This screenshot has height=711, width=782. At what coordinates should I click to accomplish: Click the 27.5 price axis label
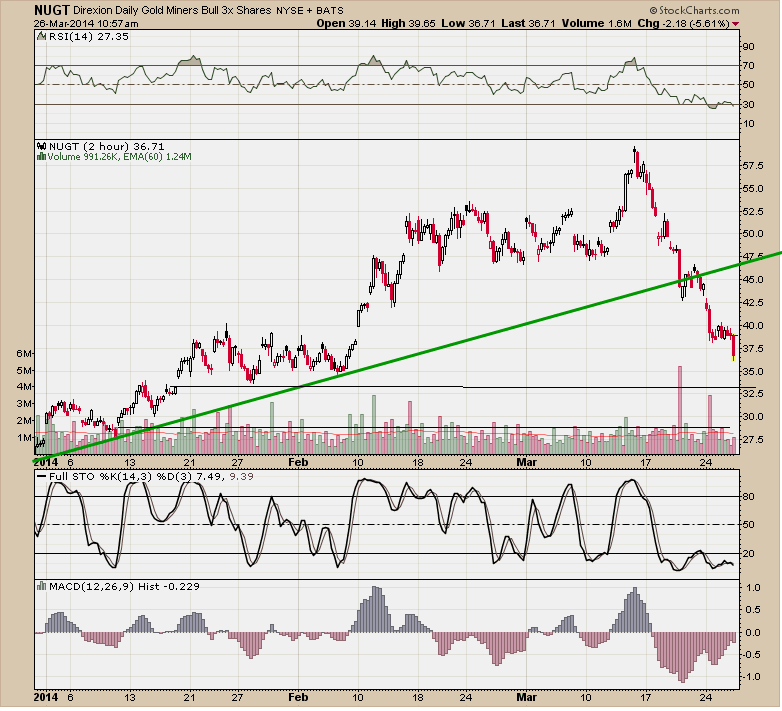tap(753, 439)
